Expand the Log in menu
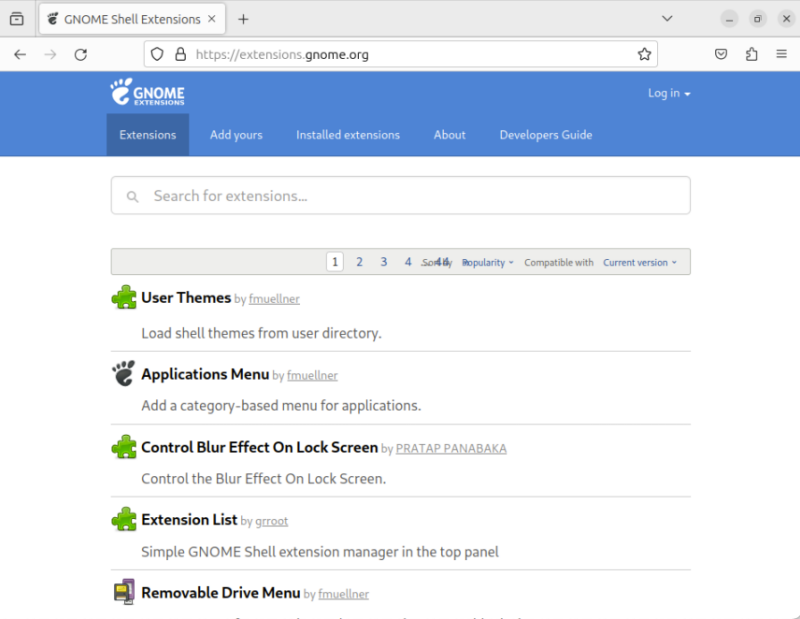 (668, 92)
